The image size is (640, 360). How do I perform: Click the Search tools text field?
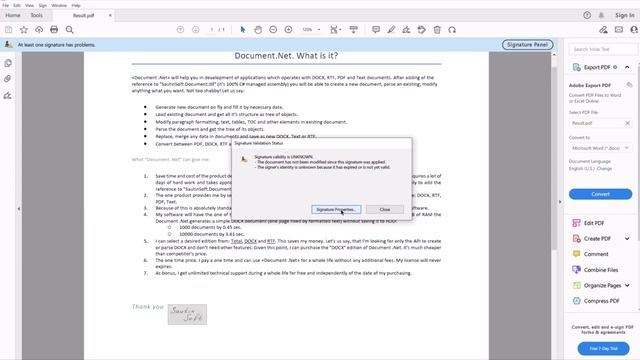click(602, 49)
